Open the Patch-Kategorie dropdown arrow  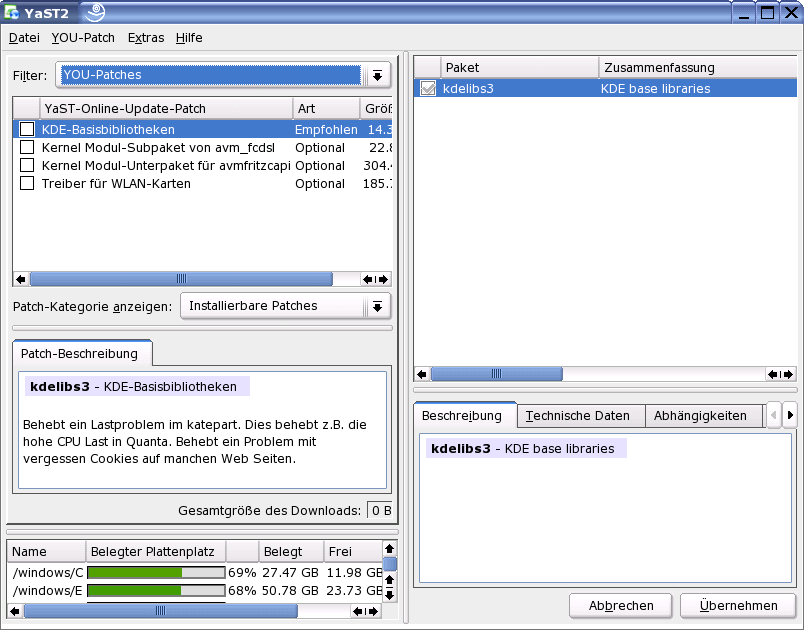(377, 307)
